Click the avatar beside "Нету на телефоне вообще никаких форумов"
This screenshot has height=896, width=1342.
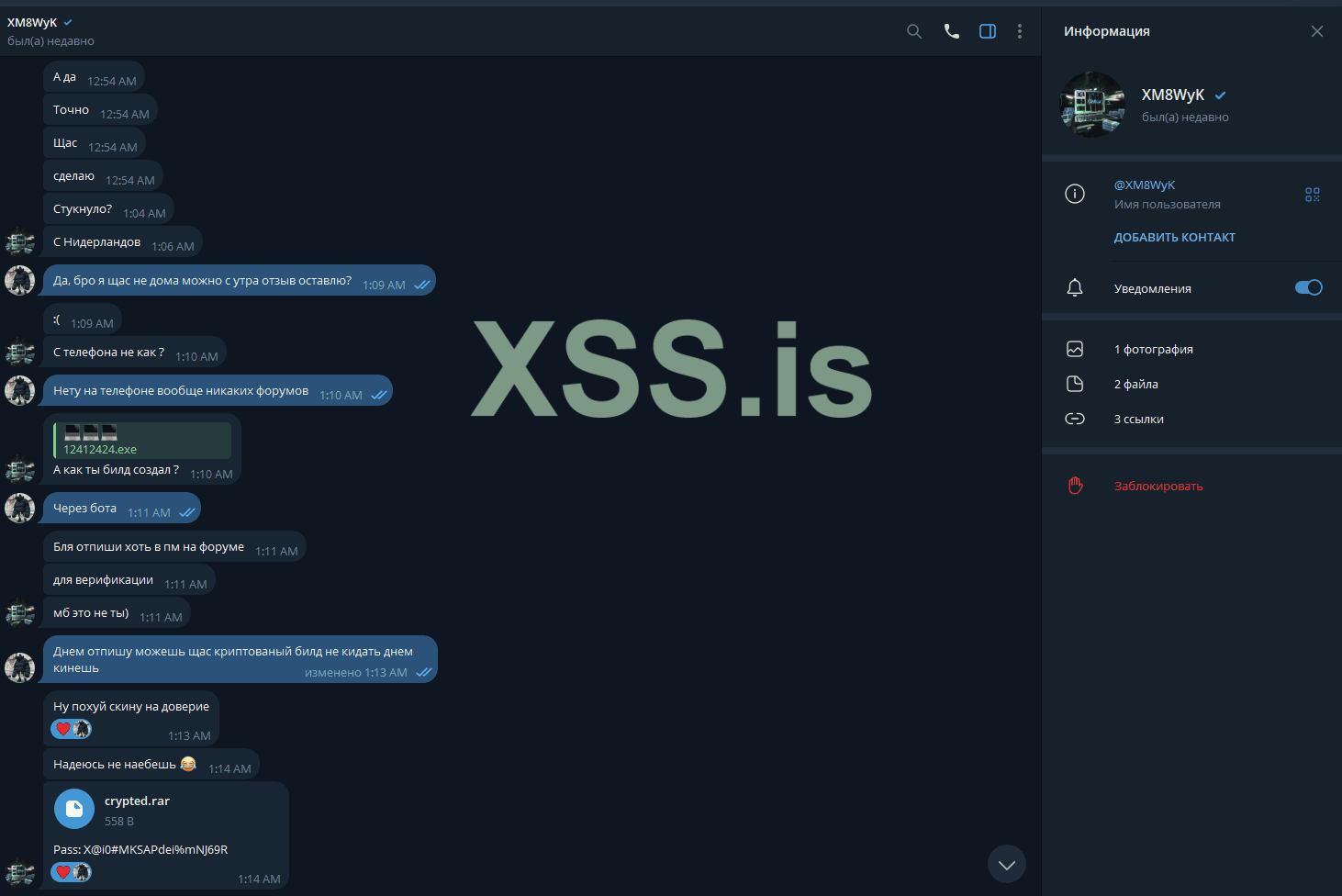[20, 390]
